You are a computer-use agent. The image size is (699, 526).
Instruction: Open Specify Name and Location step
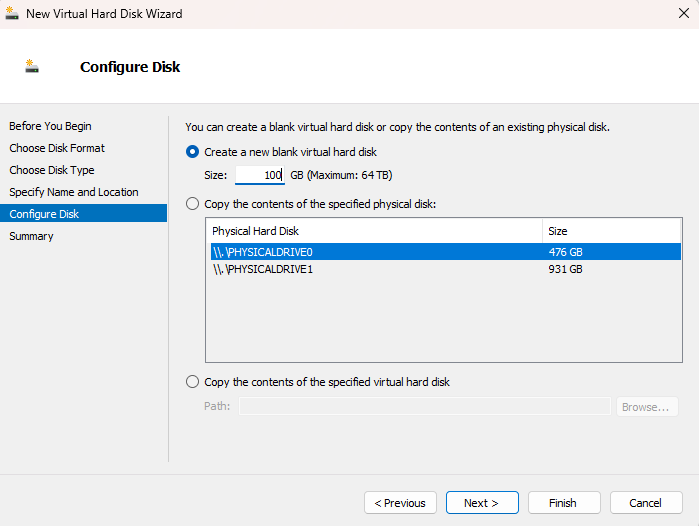coord(74,192)
